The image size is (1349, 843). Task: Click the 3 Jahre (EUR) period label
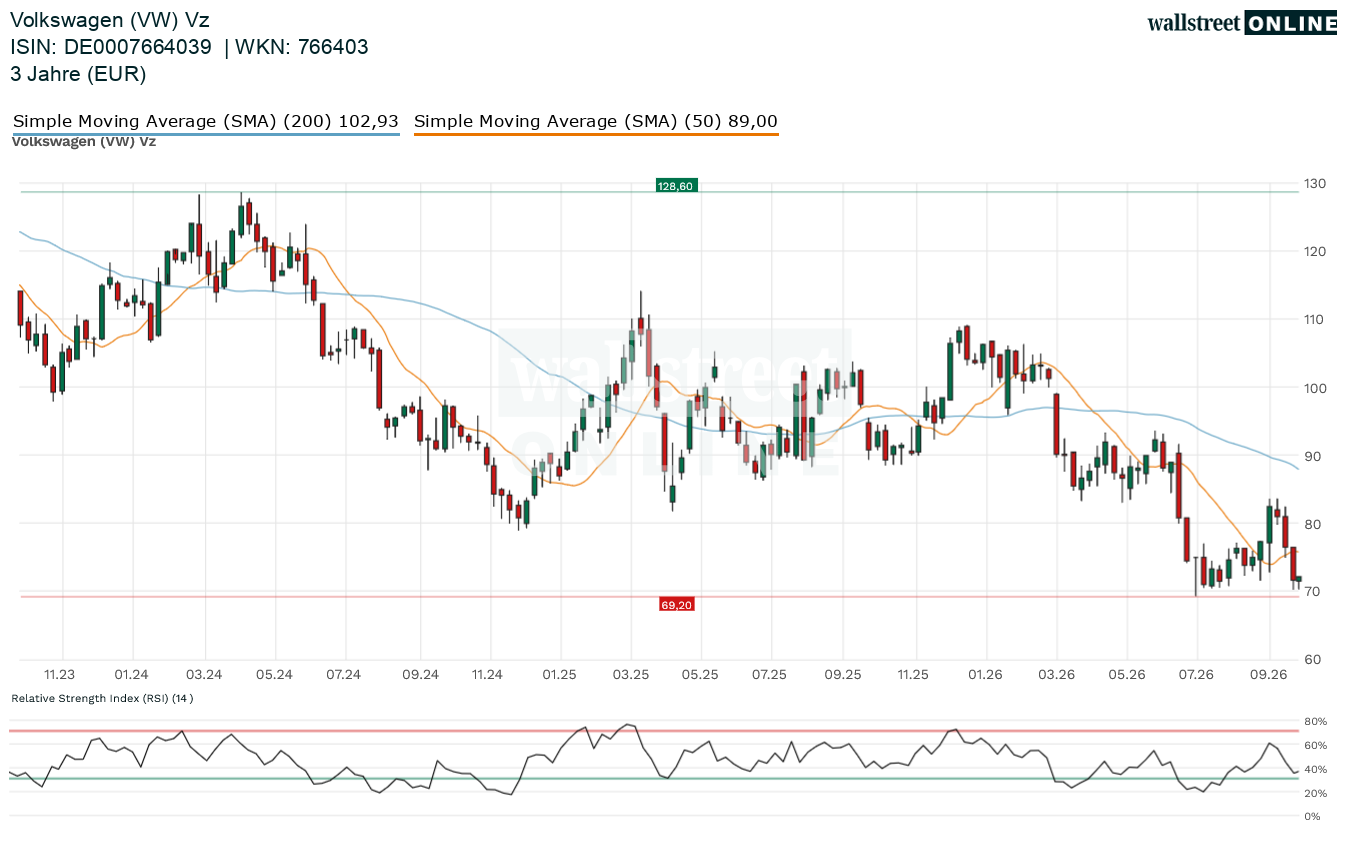(x=78, y=74)
